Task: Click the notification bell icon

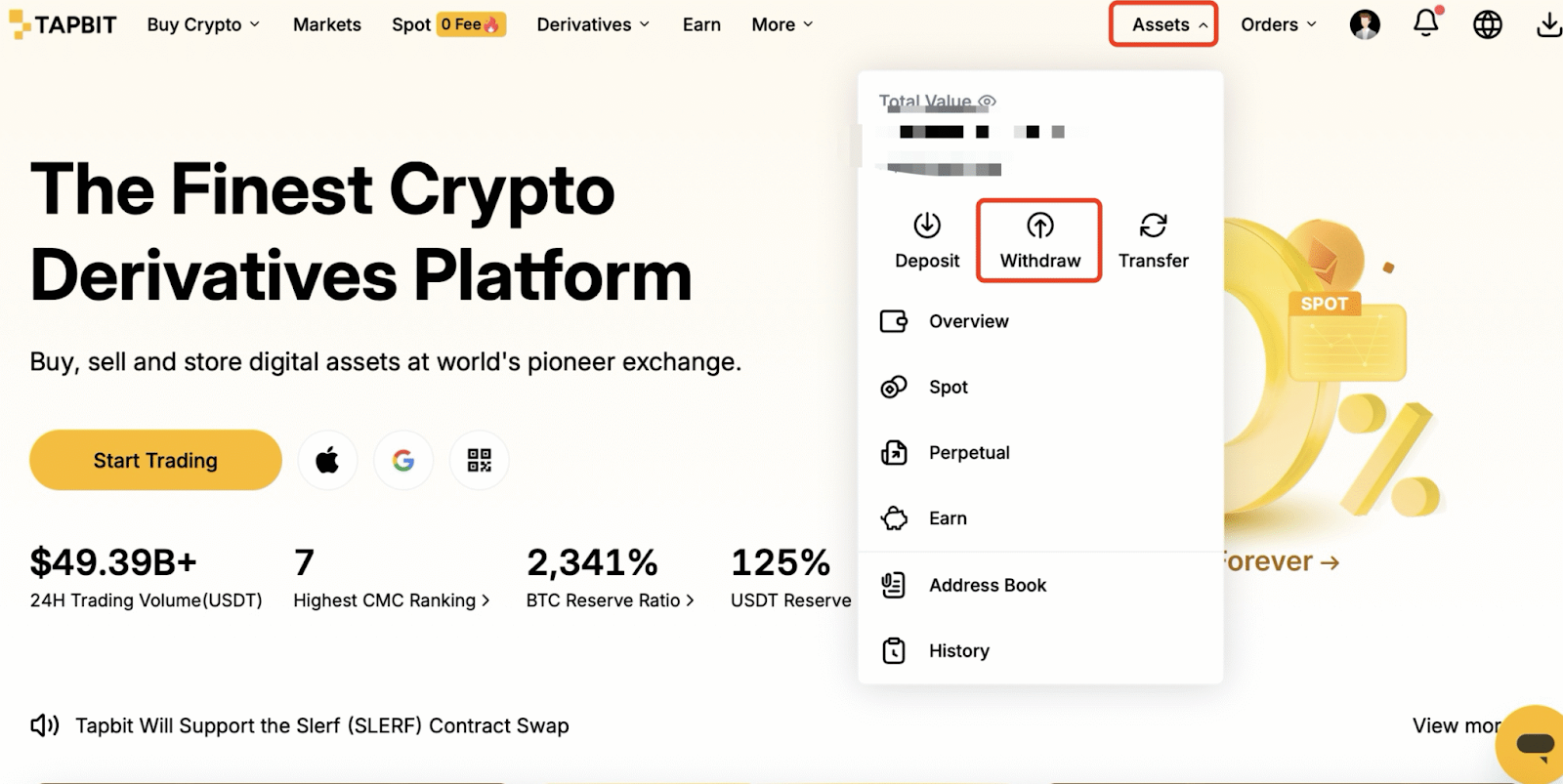Action: tap(1425, 23)
